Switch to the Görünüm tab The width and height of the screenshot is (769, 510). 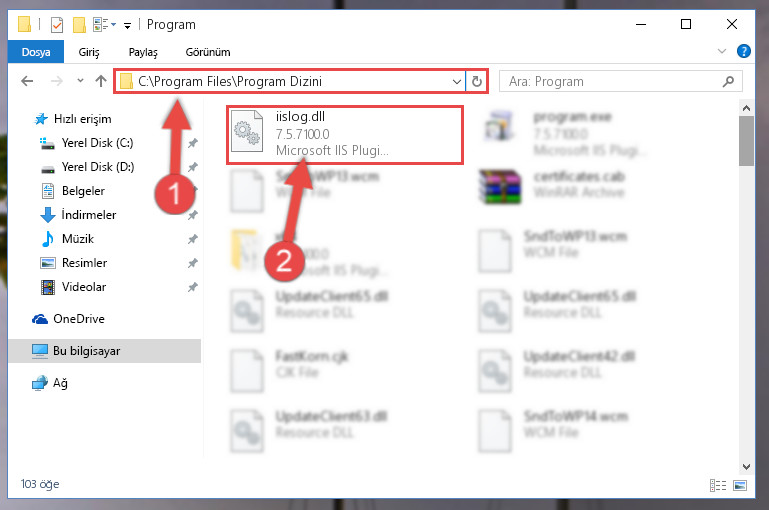[x=208, y=52]
